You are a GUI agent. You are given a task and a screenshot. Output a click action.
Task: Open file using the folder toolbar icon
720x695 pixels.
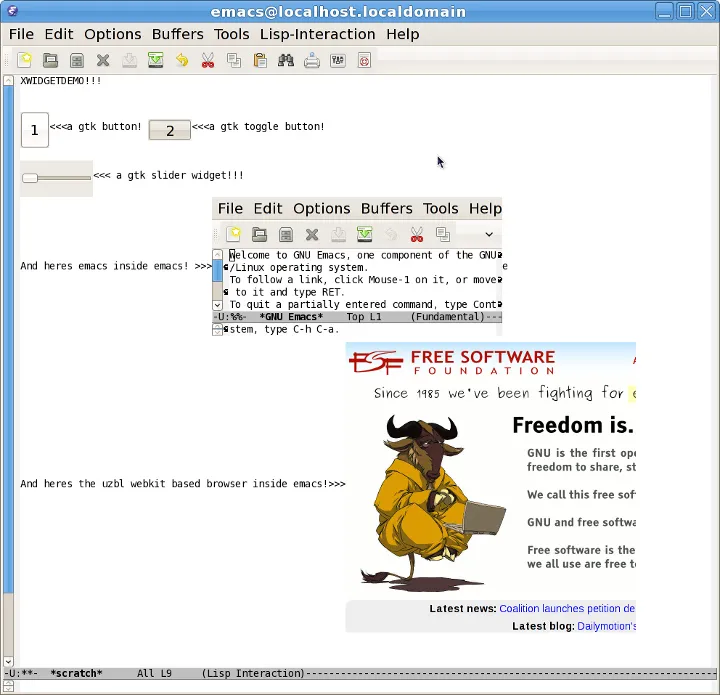coord(51,60)
